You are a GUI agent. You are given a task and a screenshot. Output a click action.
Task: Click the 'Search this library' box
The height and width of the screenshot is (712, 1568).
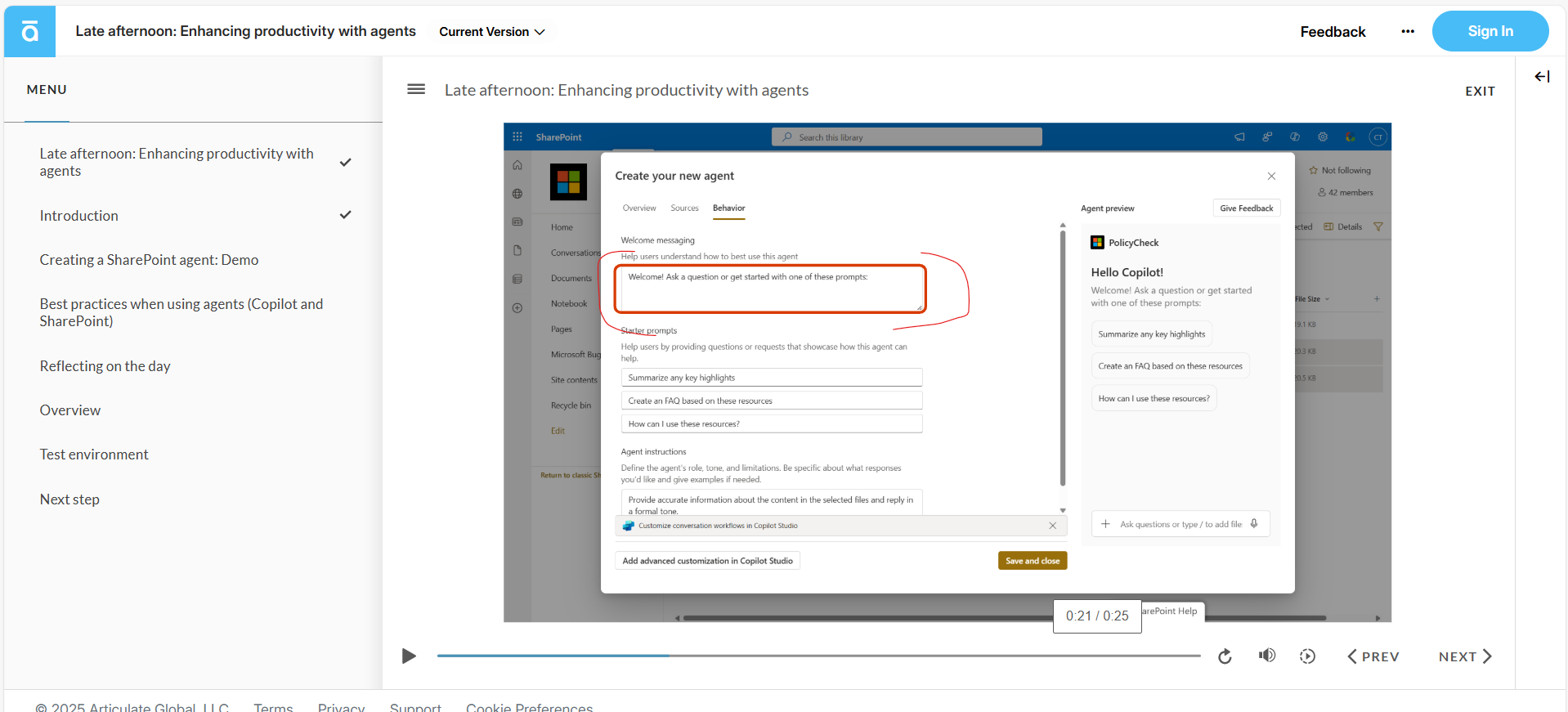[907, 137]
